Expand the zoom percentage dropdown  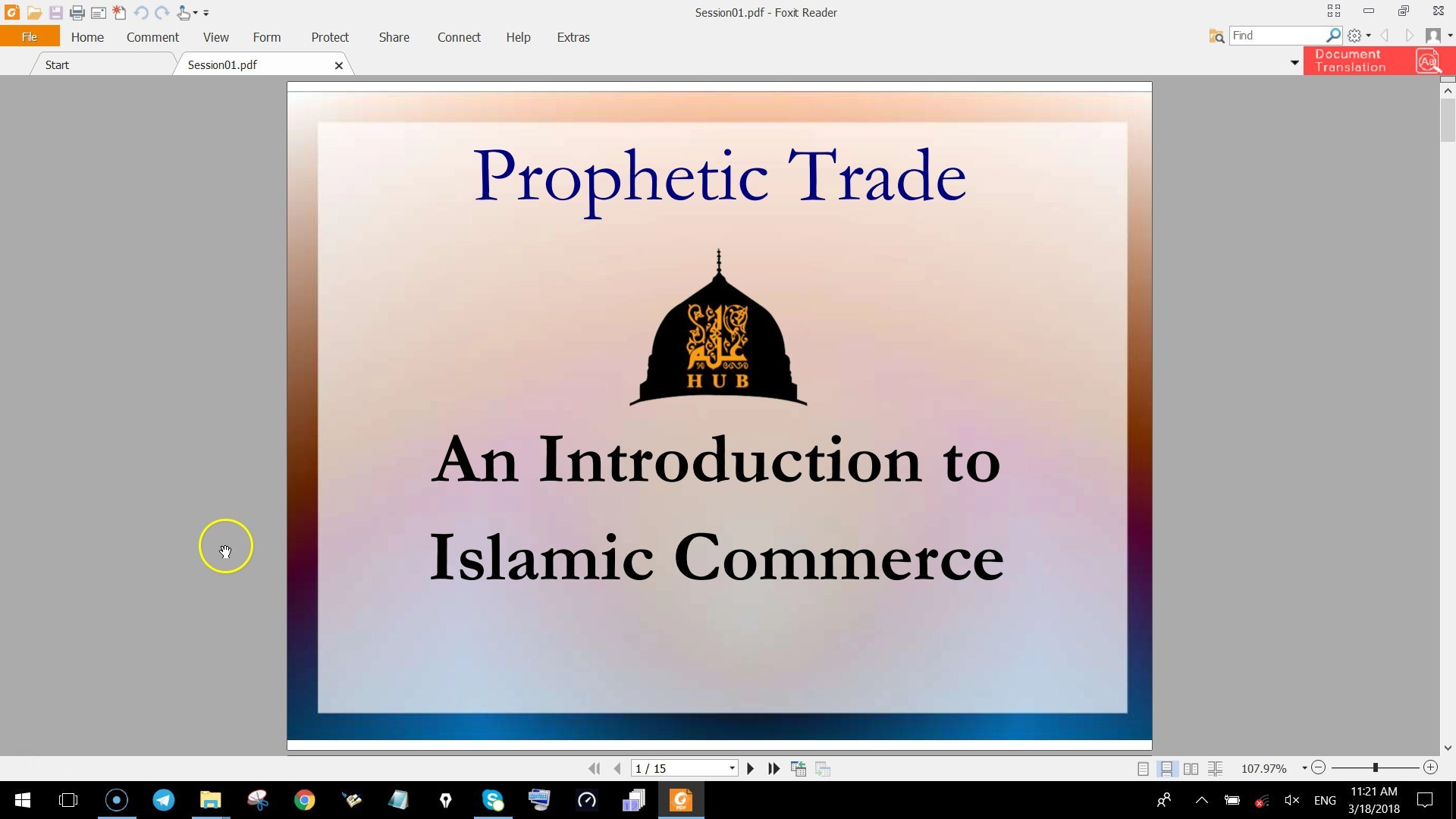[x=1304, y=768]
